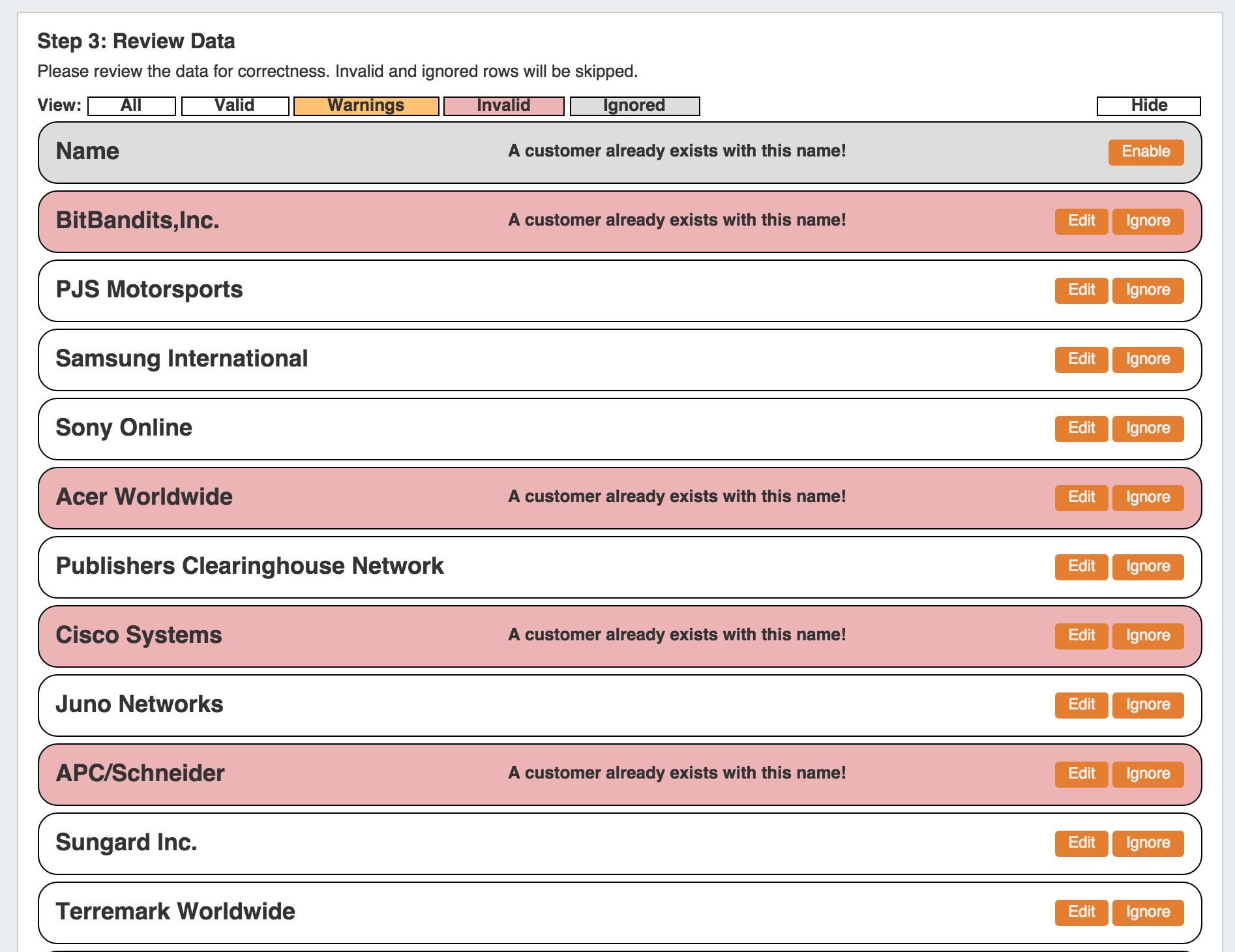1235x952 pixels.
Task: Switch view to Warnings rows
Action: pyautogui.click(x=366, y=106)
